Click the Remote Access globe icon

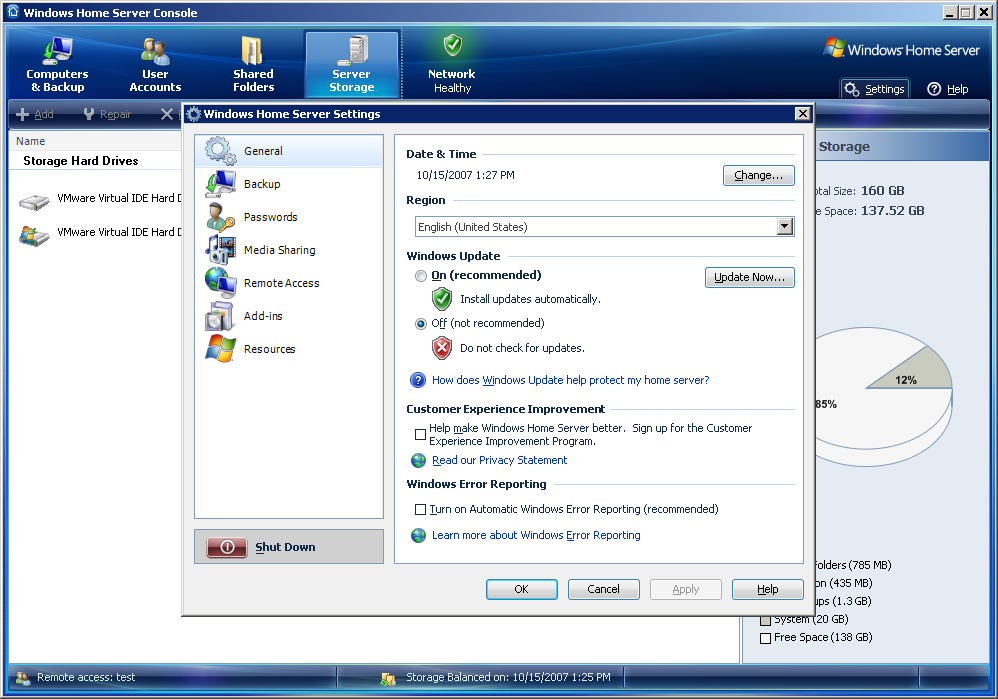click(221, 283)
